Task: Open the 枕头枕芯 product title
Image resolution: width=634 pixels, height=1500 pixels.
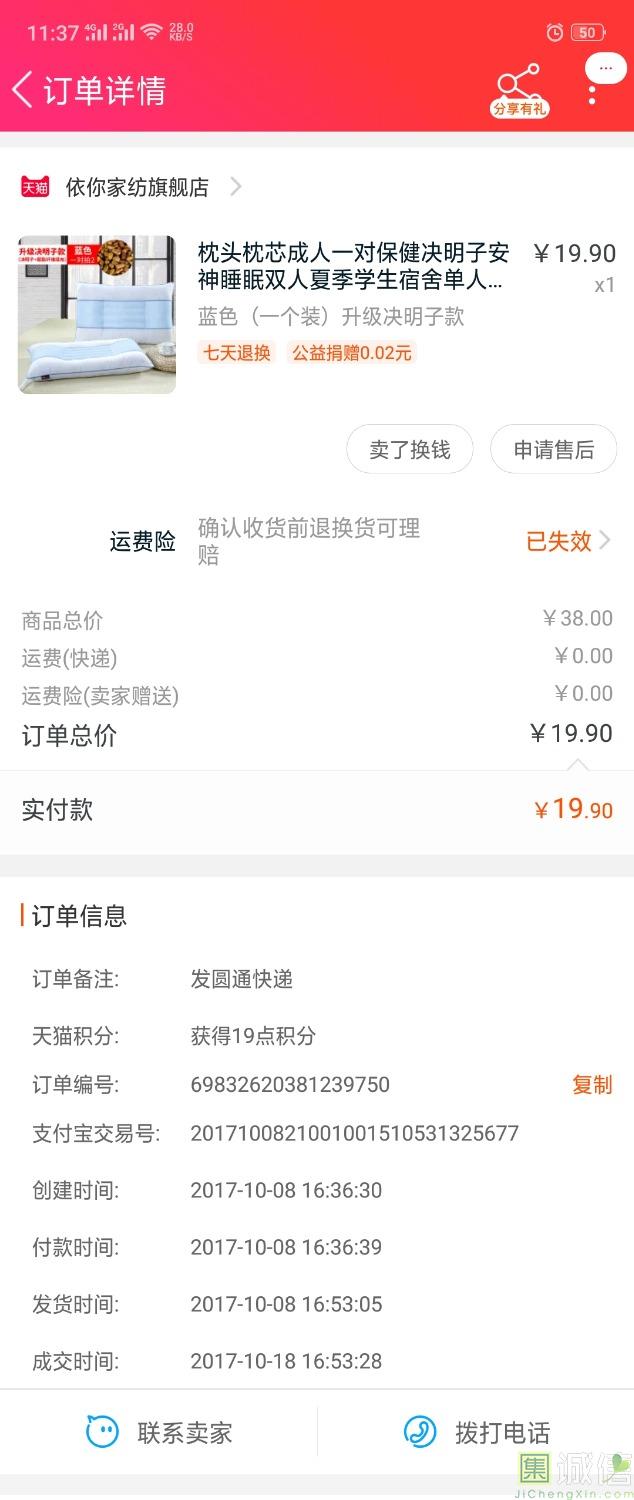Action: point(352,266)
